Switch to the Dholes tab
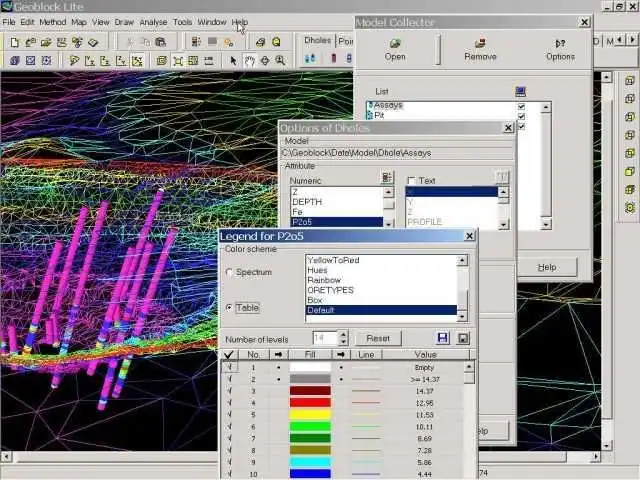The height and width of the screenshot is (480, 640). [x=316, y=41]
